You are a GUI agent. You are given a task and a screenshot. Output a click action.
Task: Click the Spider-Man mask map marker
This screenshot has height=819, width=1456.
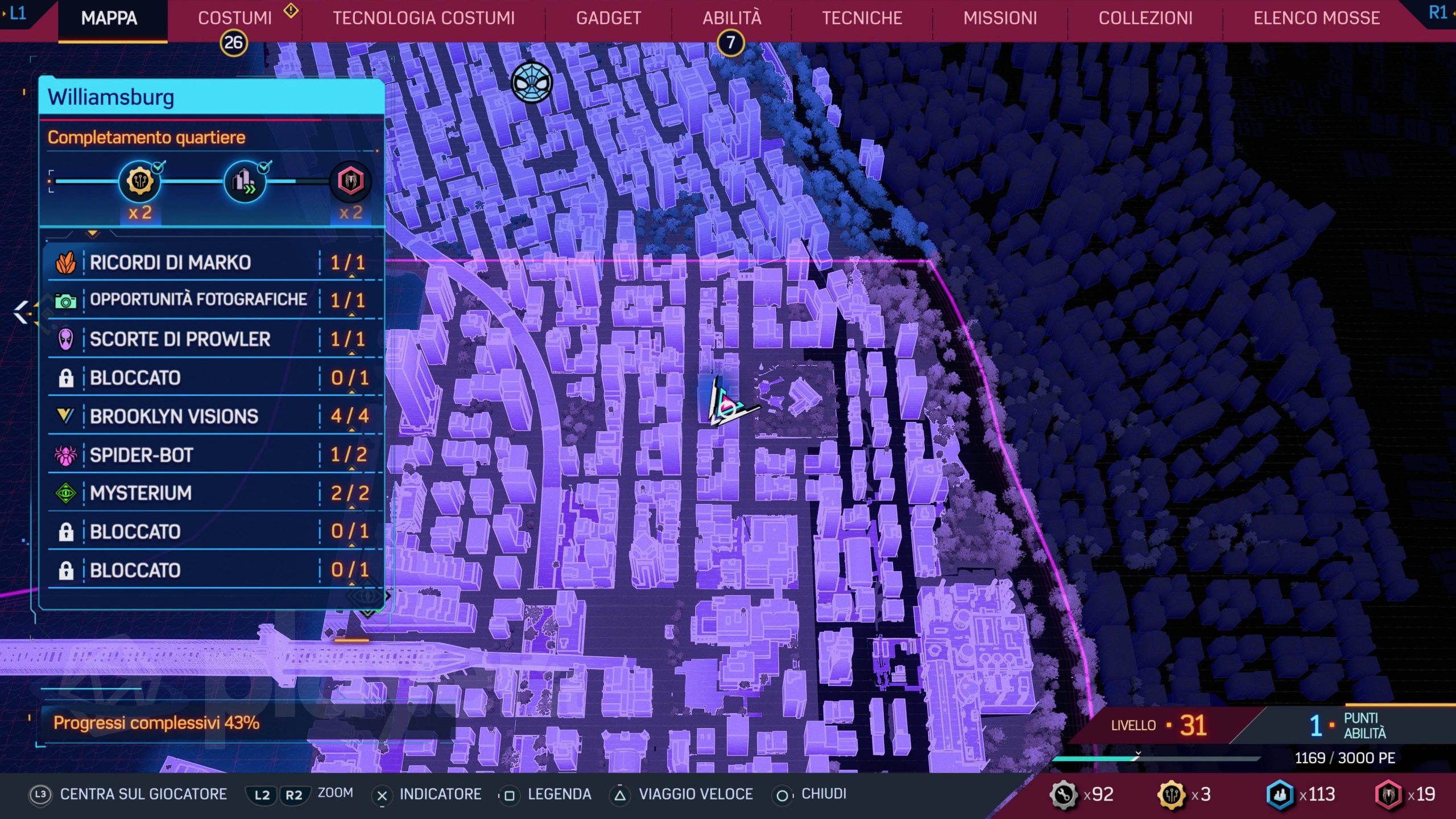tap(531, 83)
